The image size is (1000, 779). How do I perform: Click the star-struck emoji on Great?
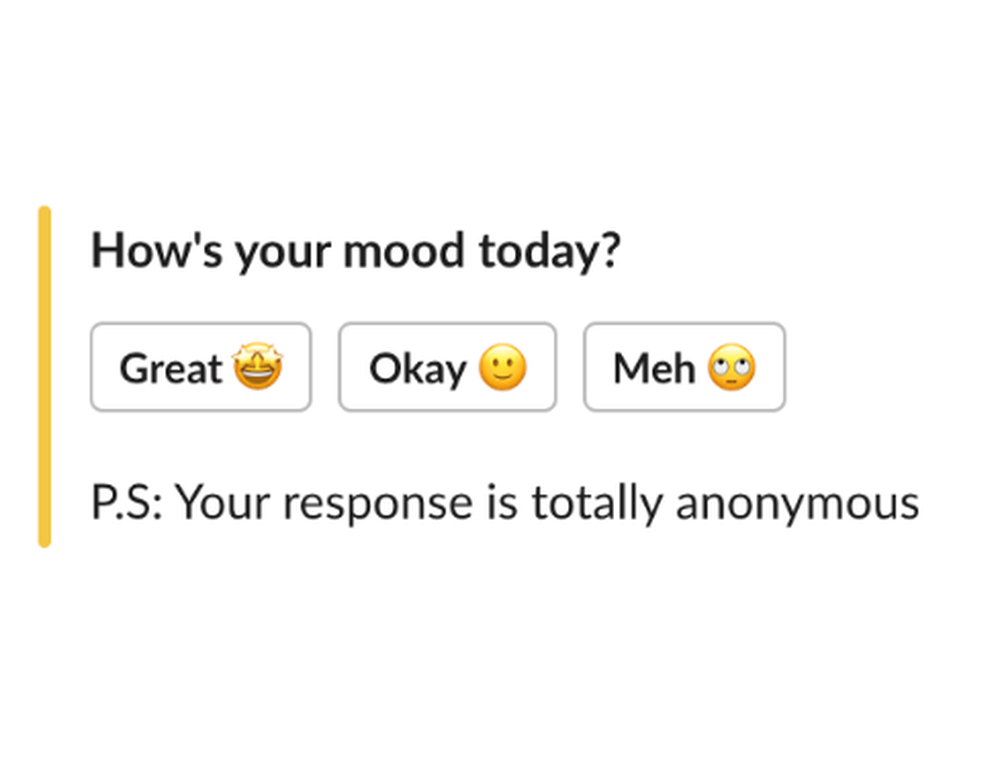coord(258,367)
